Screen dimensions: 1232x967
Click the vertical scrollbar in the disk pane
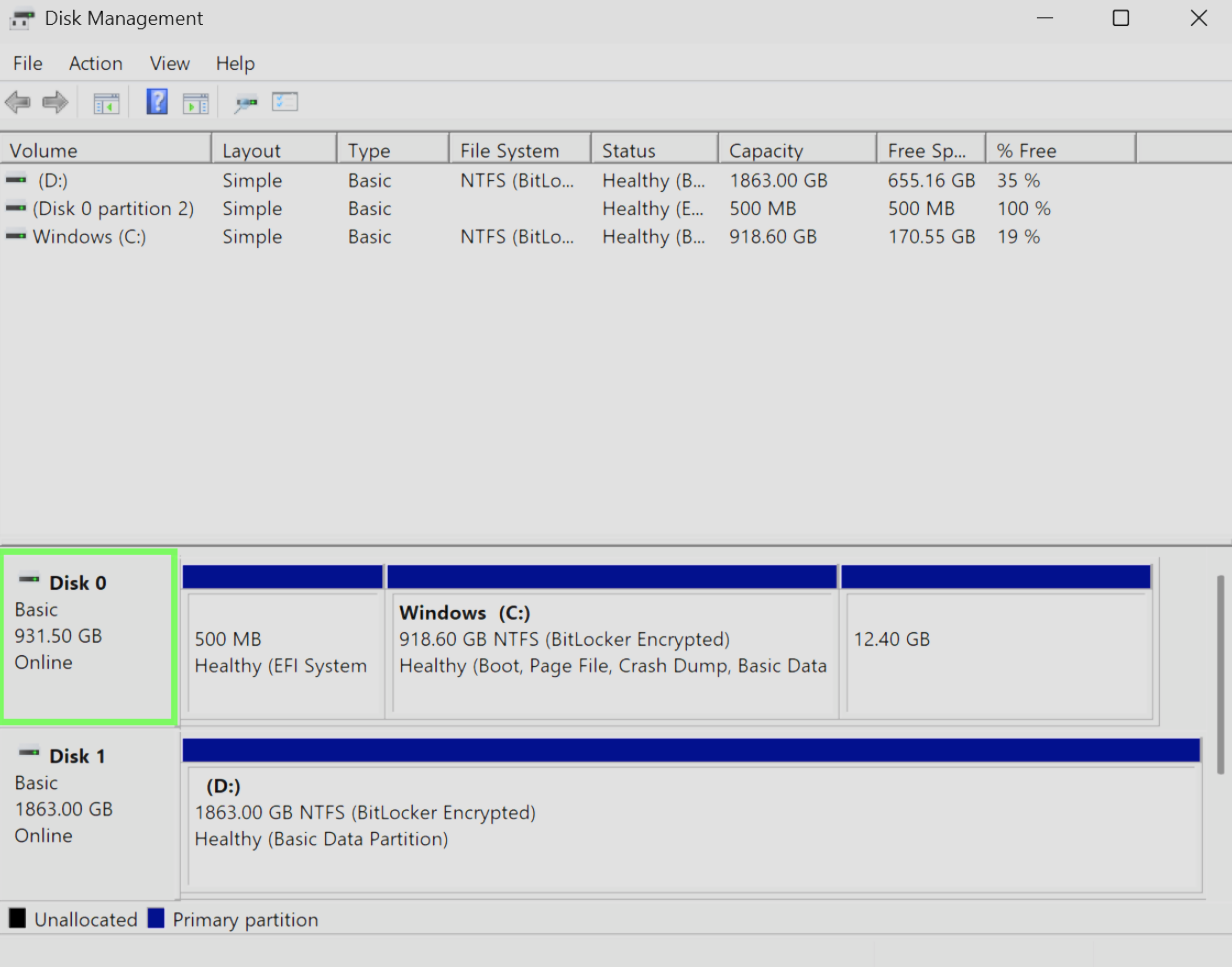pyautogui.click(x=1220, y=674)
